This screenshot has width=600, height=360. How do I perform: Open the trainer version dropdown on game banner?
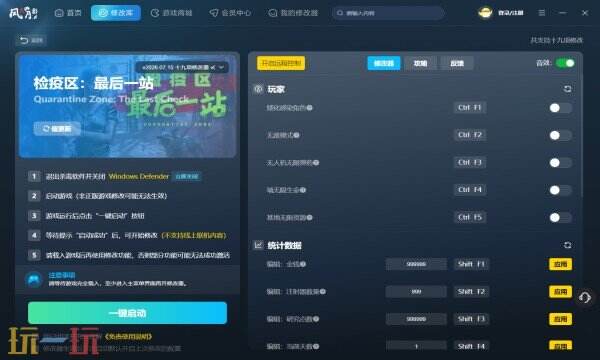[x=182, y=67]
